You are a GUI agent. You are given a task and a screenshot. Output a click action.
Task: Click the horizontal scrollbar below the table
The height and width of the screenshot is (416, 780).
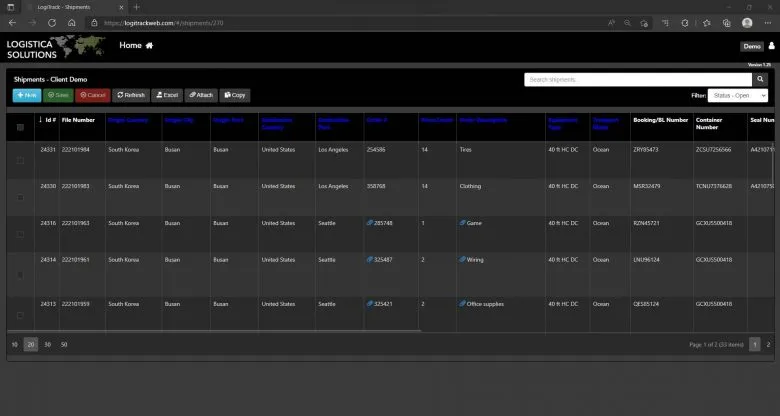point(214,330)
